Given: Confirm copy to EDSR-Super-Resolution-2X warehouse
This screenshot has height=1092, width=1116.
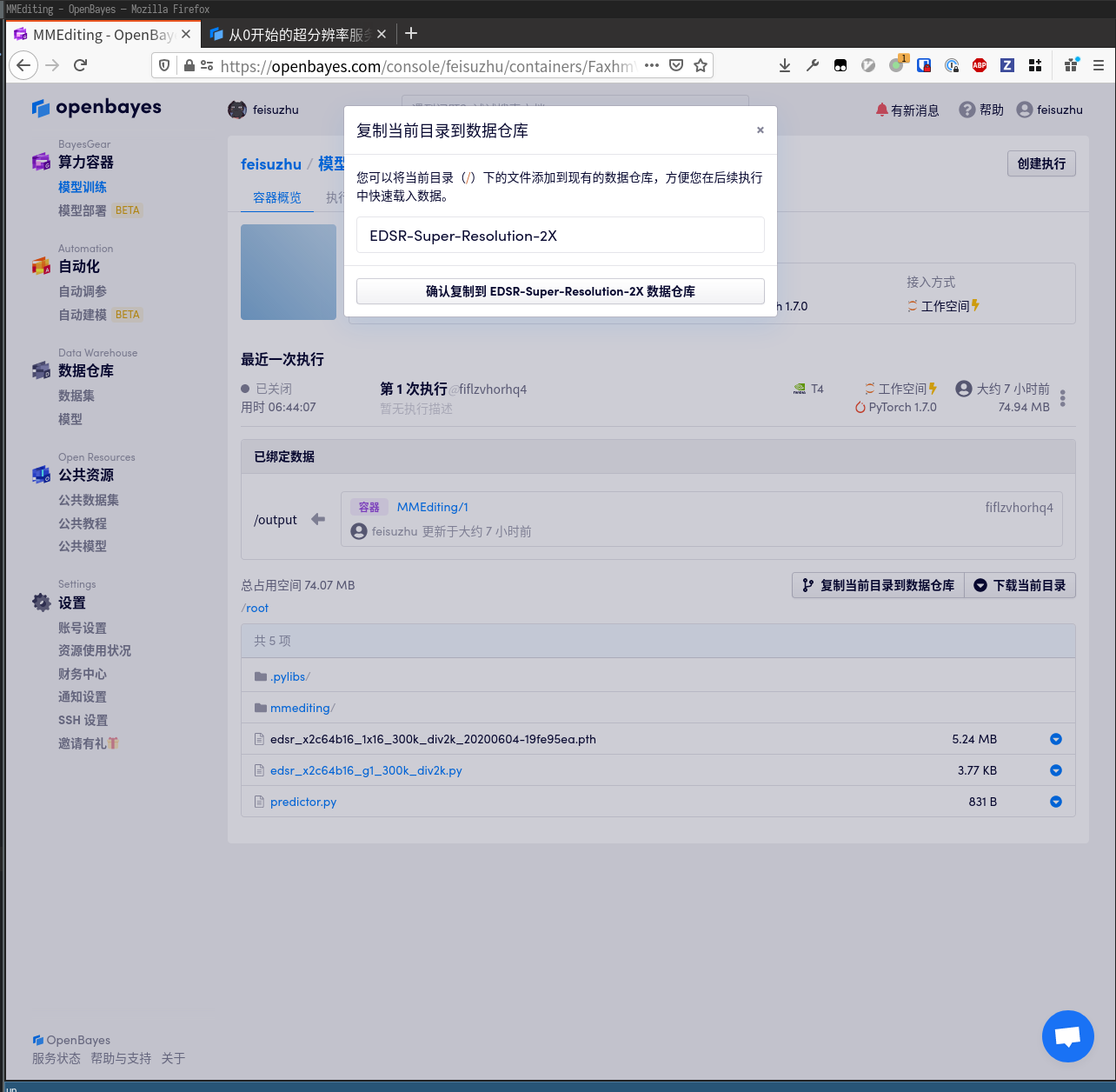Looking at the screenshot, I should click(x=560, y=291).
